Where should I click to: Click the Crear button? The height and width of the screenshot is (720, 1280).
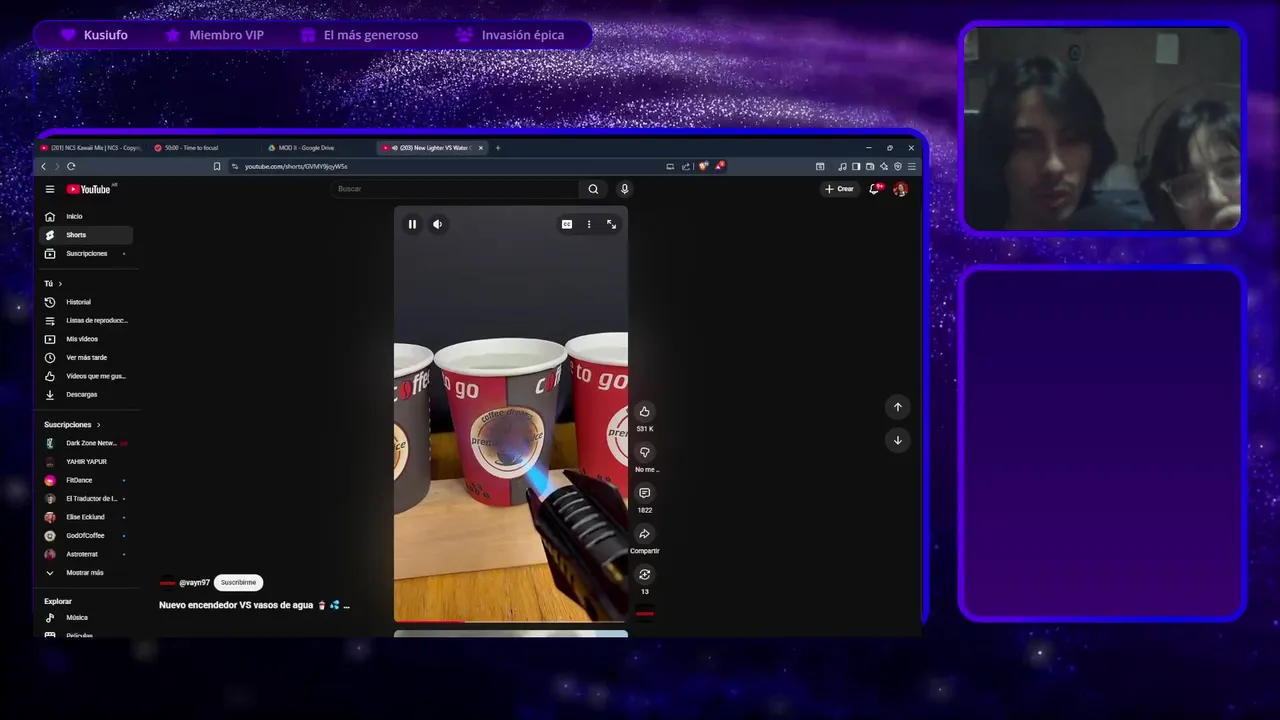tap(840, 189)
